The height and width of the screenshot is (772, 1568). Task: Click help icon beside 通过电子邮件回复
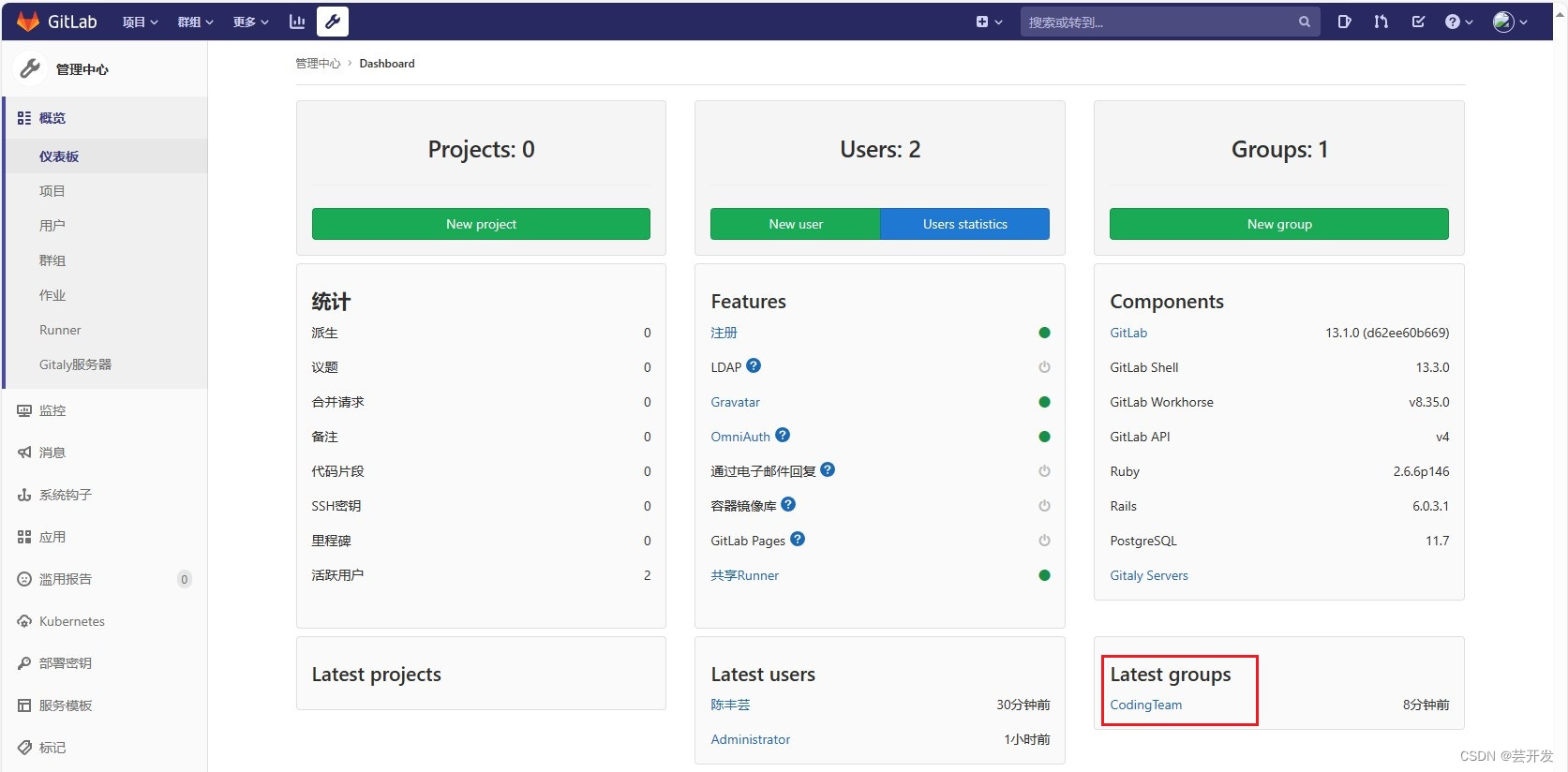pos(828,469)
